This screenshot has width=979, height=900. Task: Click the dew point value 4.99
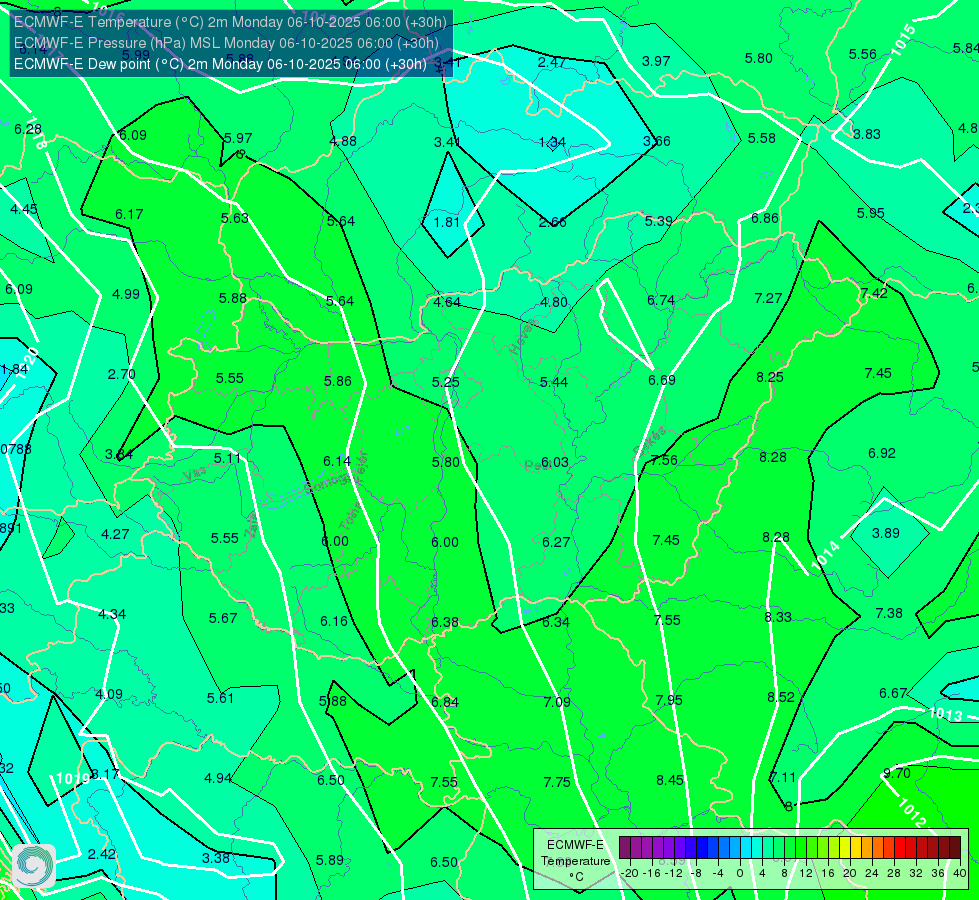[x=126, y=294]
